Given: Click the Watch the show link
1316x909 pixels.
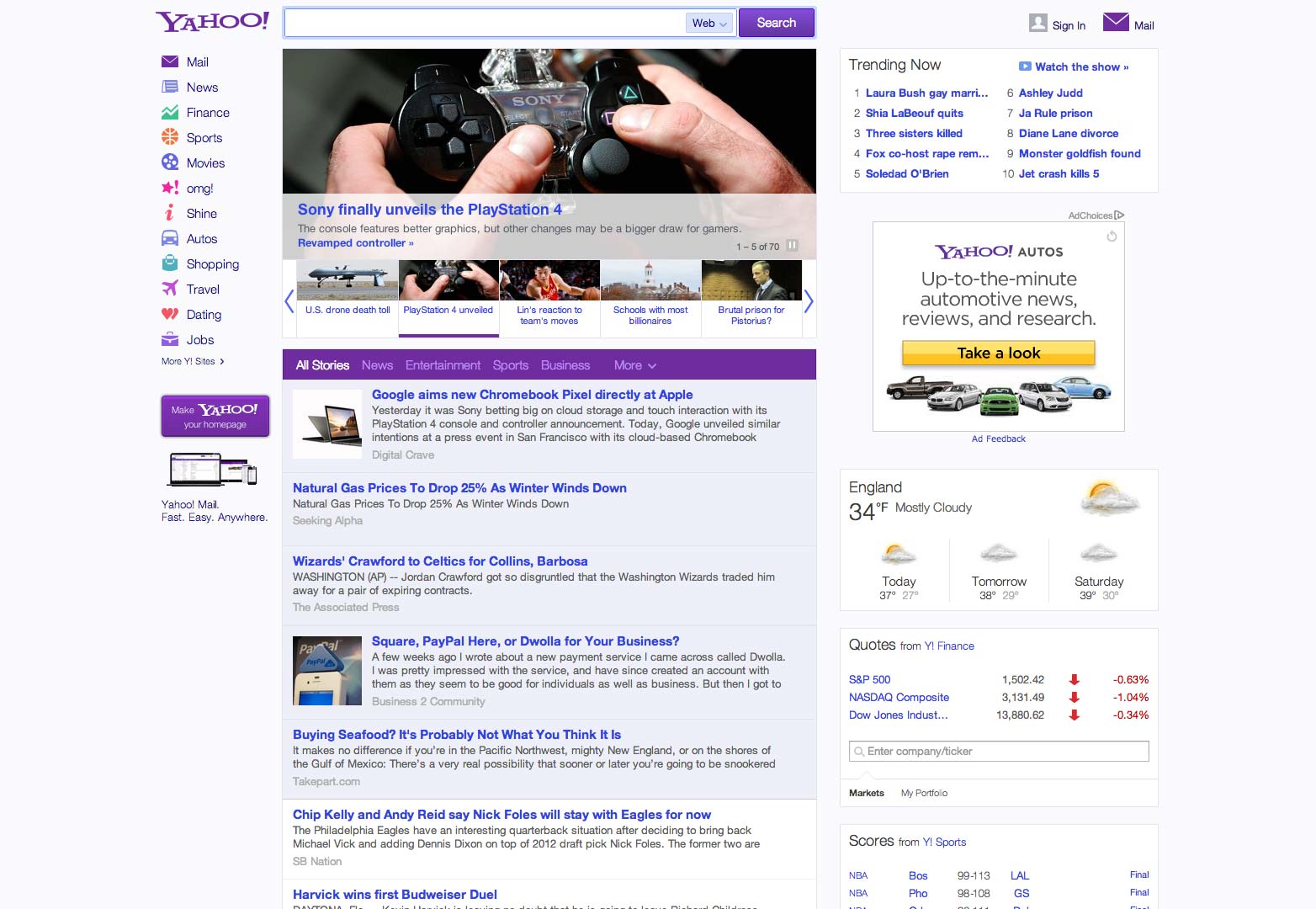Looking at the screenshot, I should coord(1082,66).
